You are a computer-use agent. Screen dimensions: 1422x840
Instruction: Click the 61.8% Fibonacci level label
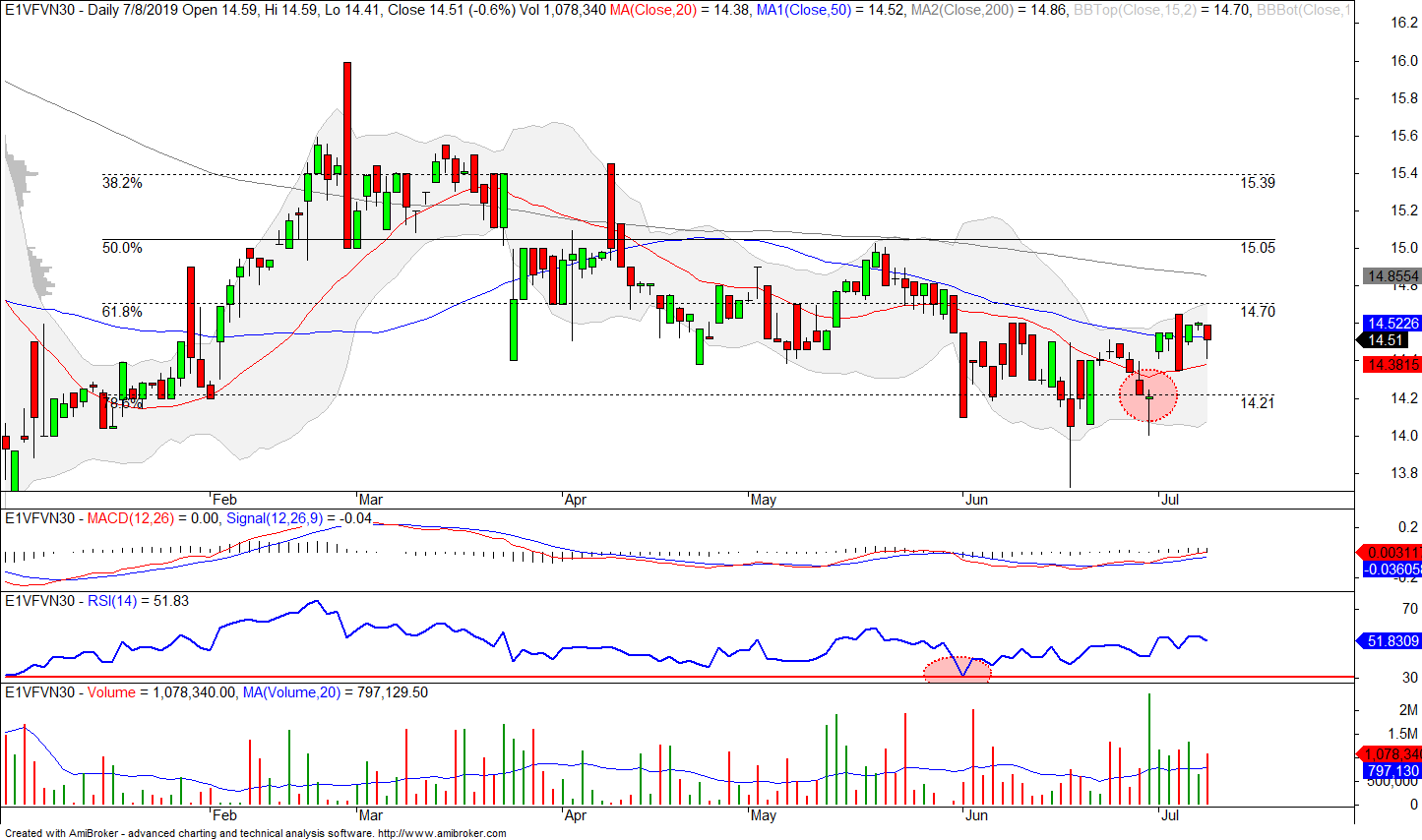122,312
